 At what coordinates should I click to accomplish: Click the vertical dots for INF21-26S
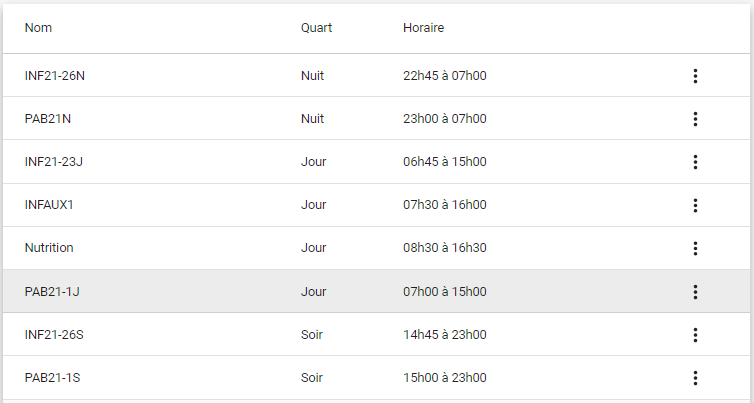(695, 335)
